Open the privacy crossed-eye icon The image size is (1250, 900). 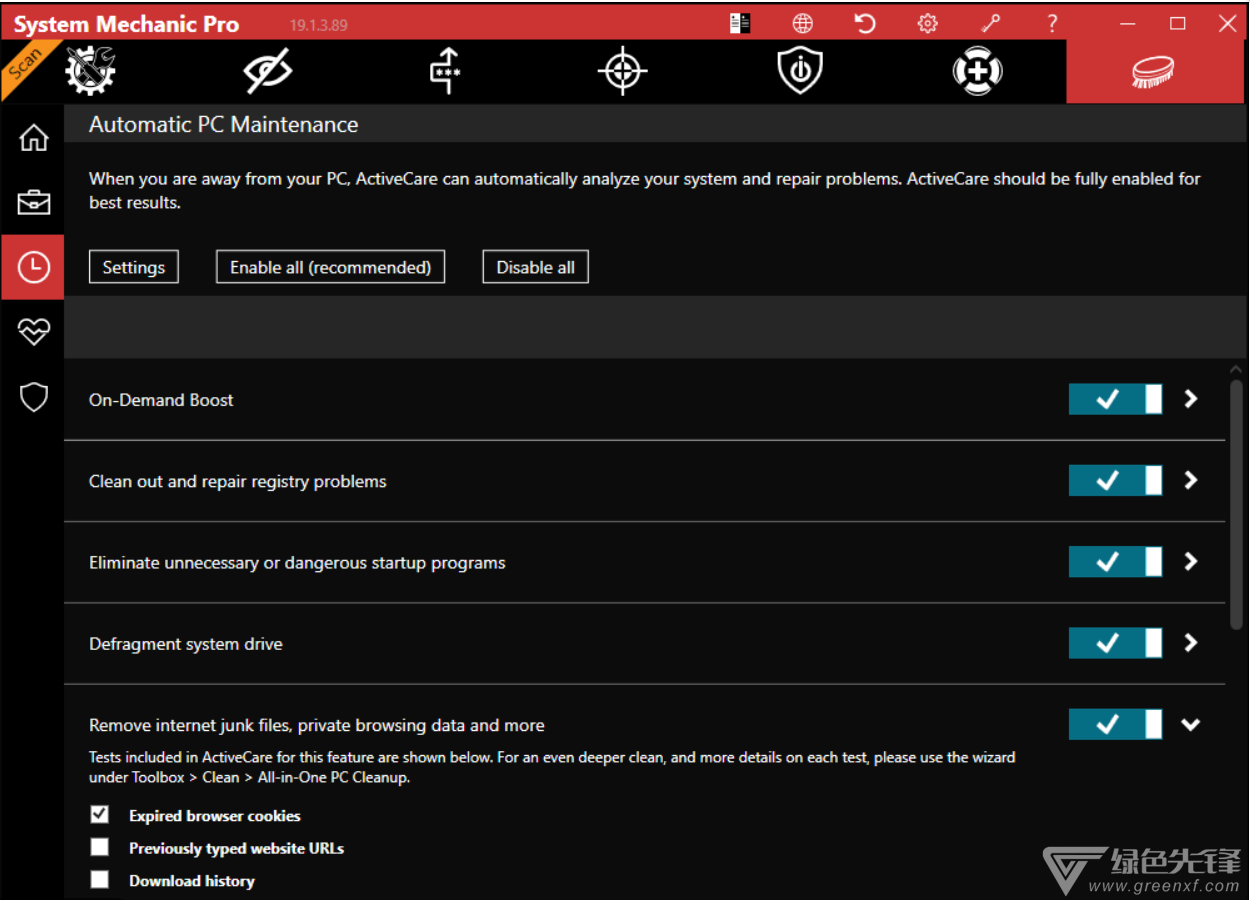(267, 71)
